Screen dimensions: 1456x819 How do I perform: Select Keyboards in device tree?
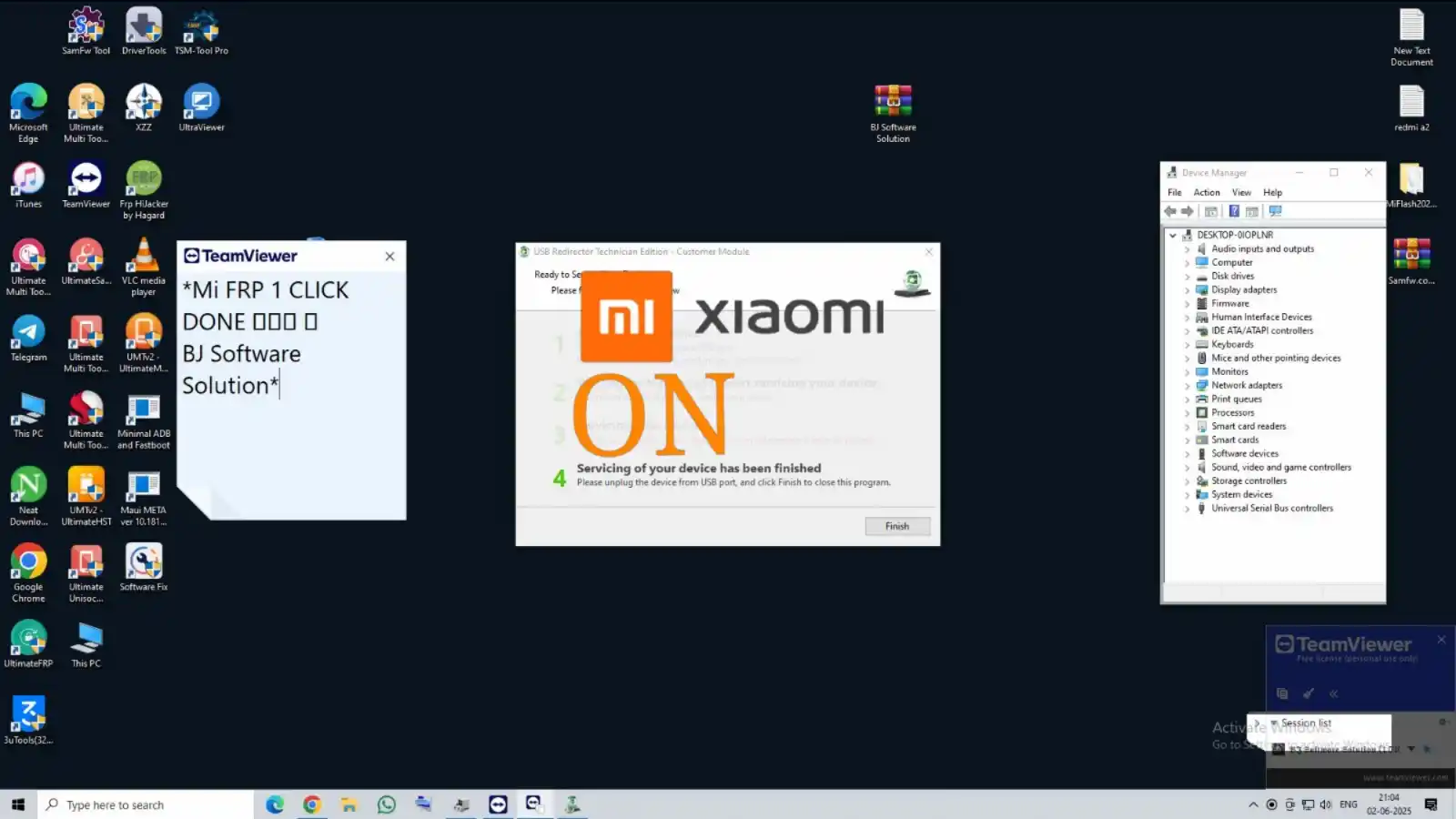pos(1232,344)
